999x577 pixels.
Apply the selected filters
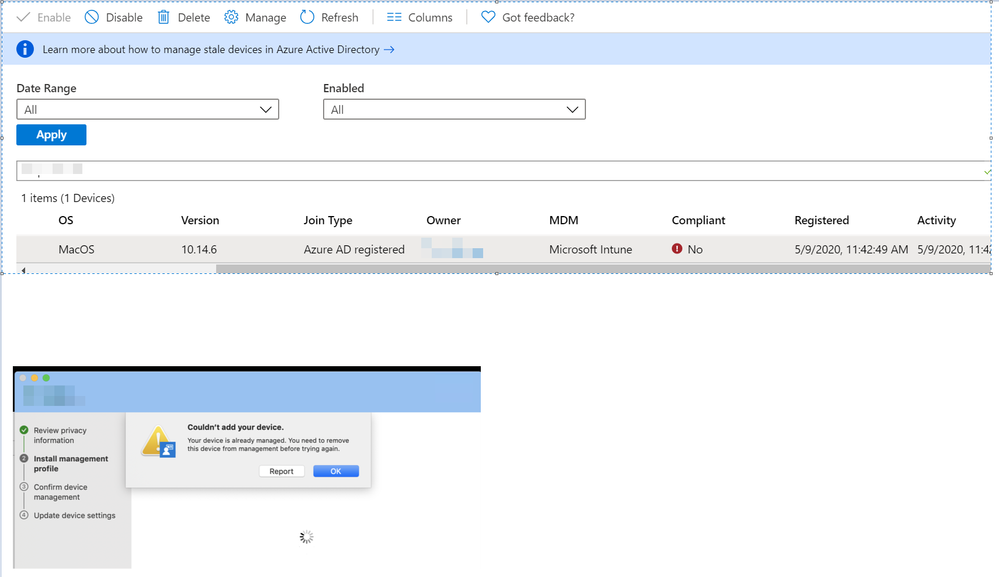point(51,134)
